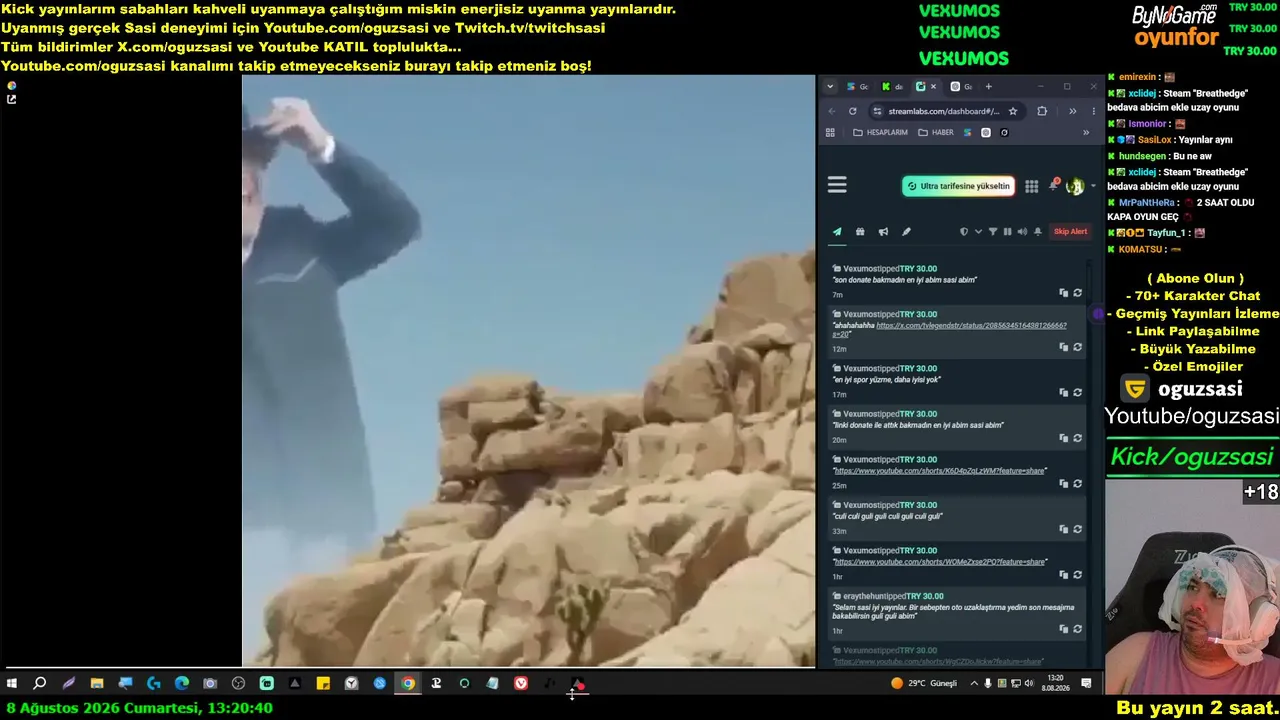This screenshot has width=1280, height=720.
Task: Switch to the Kick browser tab
Action: coord(892,87)
